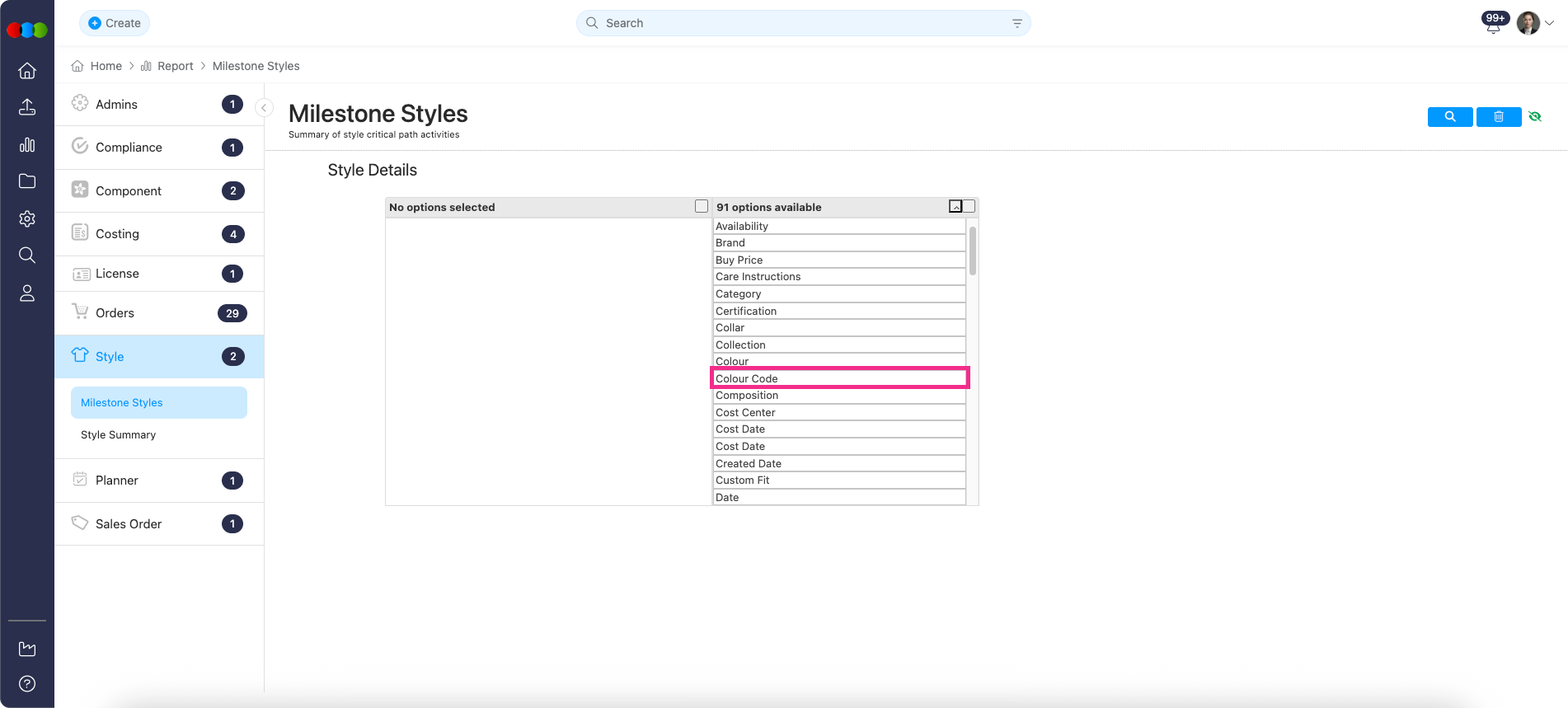Click the Home icon in left sidebar
Screen dimensions: 1568x708
27,71
